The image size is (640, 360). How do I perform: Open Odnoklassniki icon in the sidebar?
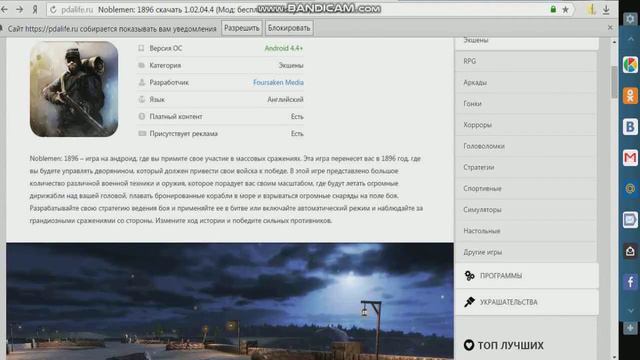coord(630,96)
